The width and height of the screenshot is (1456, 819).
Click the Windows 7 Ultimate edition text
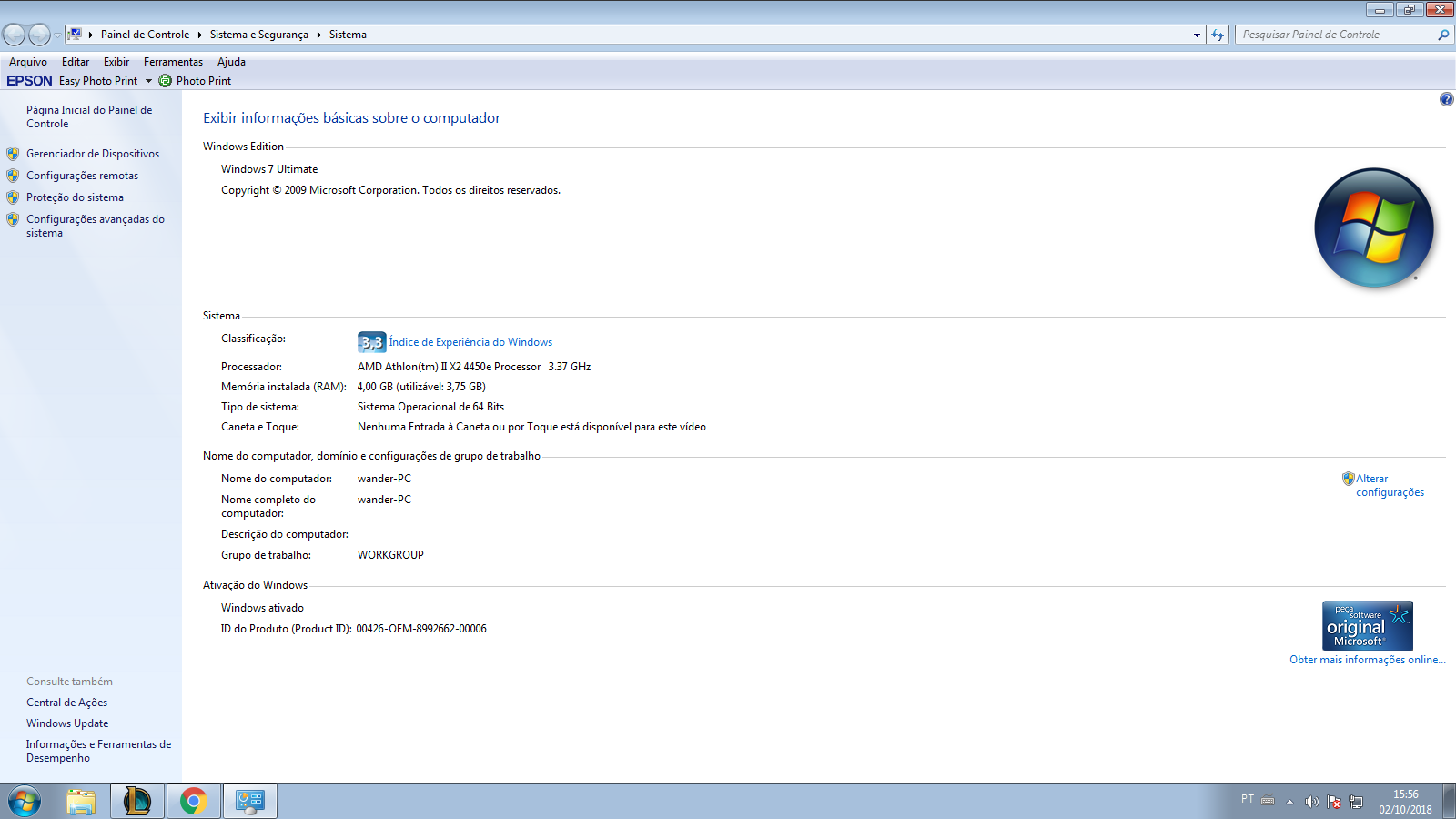[x=269, y=169]
